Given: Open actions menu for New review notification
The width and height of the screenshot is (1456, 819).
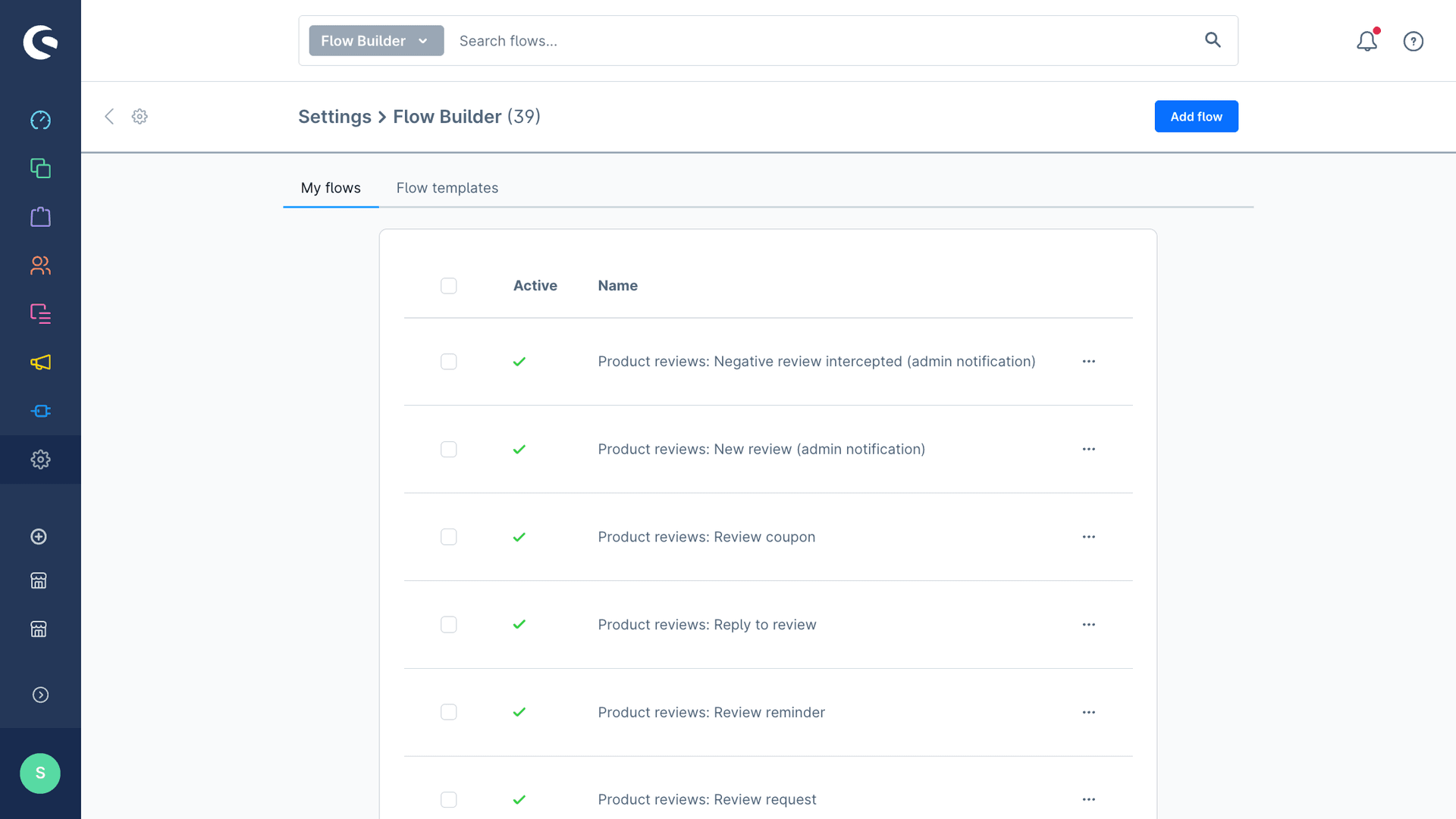Looking at the screenshot, I should [x=1089, y=449].
